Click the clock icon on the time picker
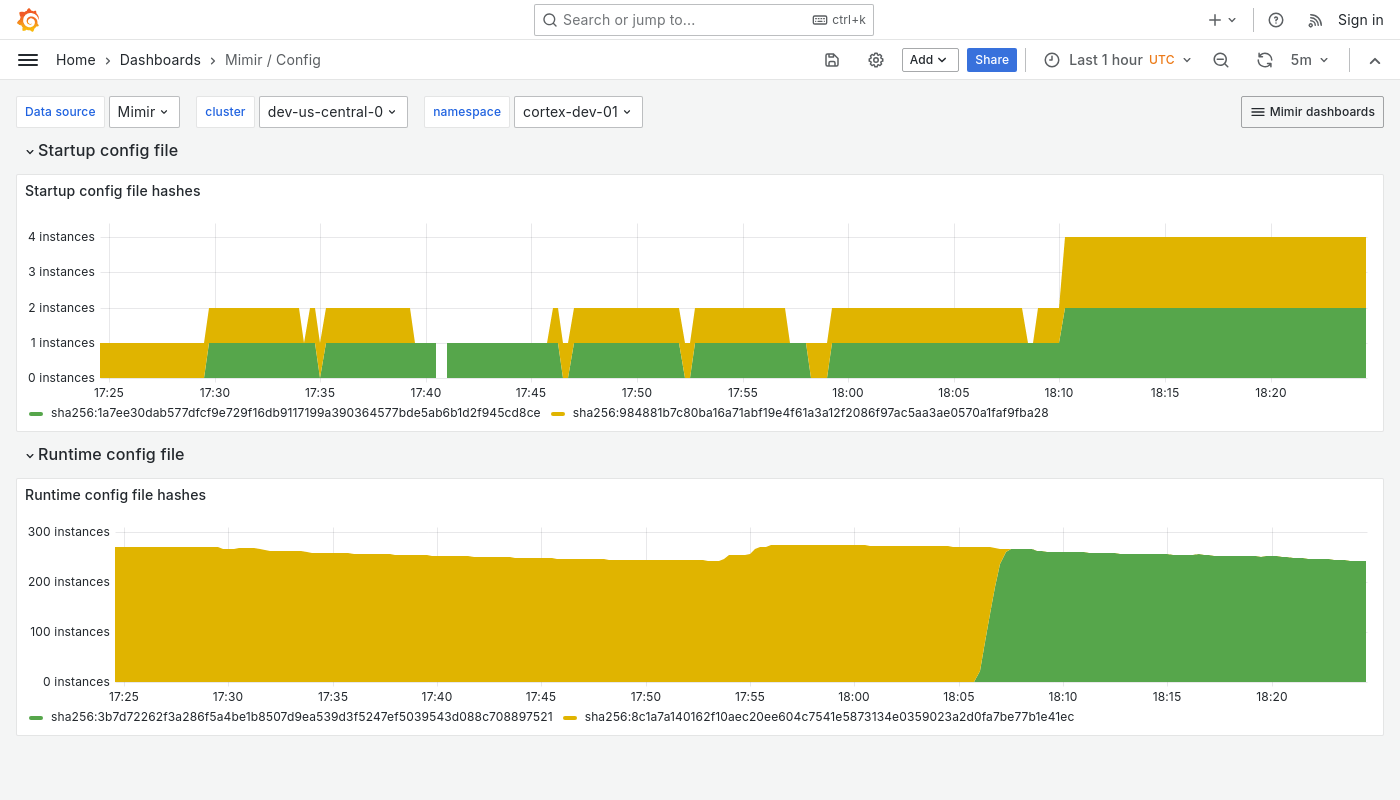 click(1052, 60)
